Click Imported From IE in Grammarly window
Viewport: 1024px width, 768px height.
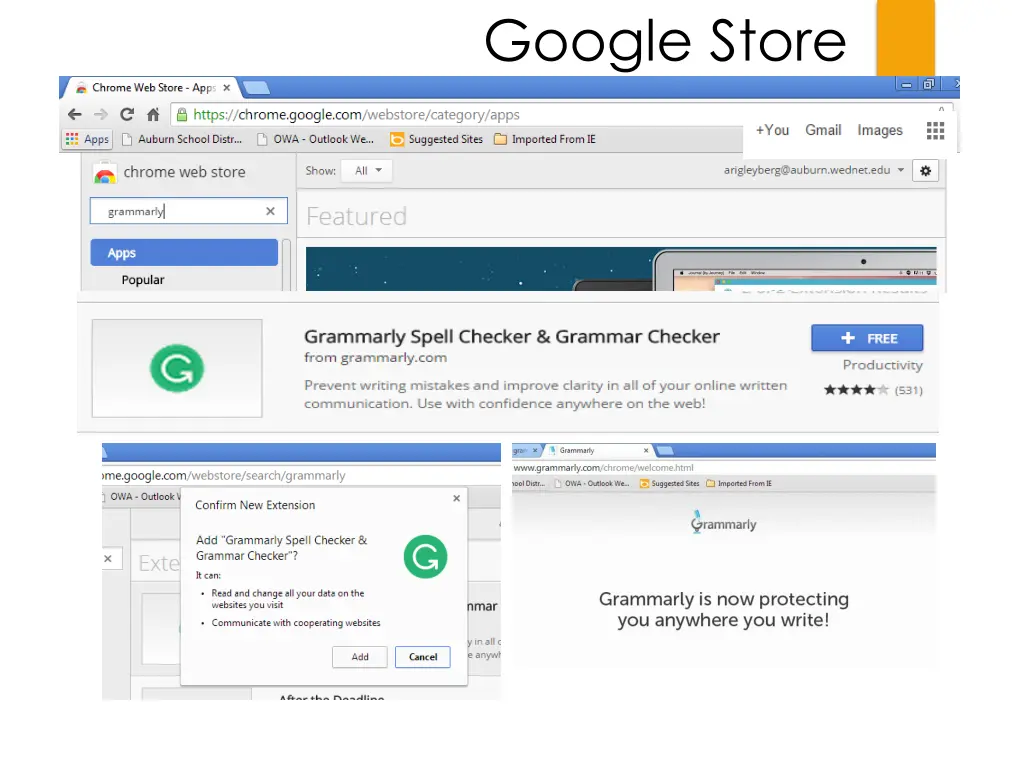[x=739, y=484]
